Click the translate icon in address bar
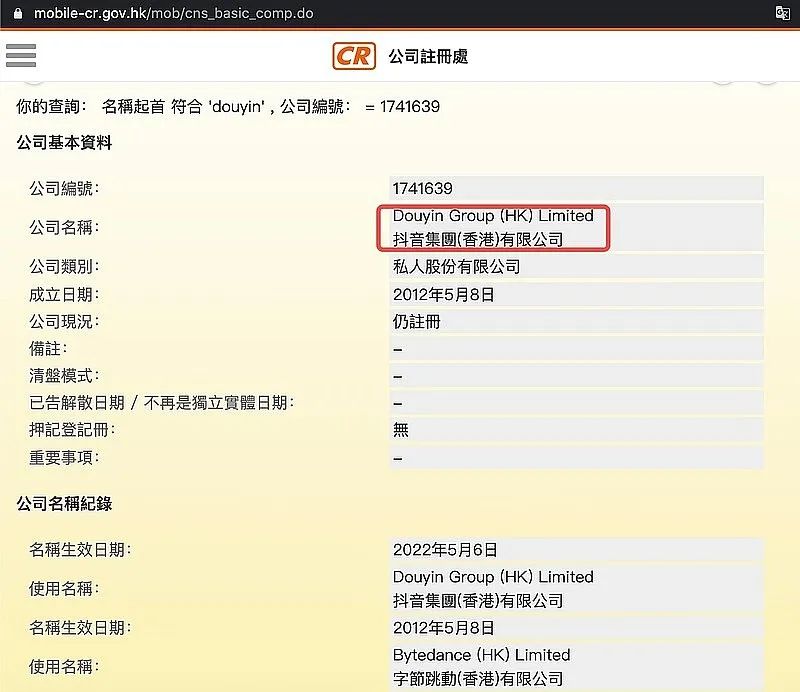This screenshot has width=800, height=692. 783,13
